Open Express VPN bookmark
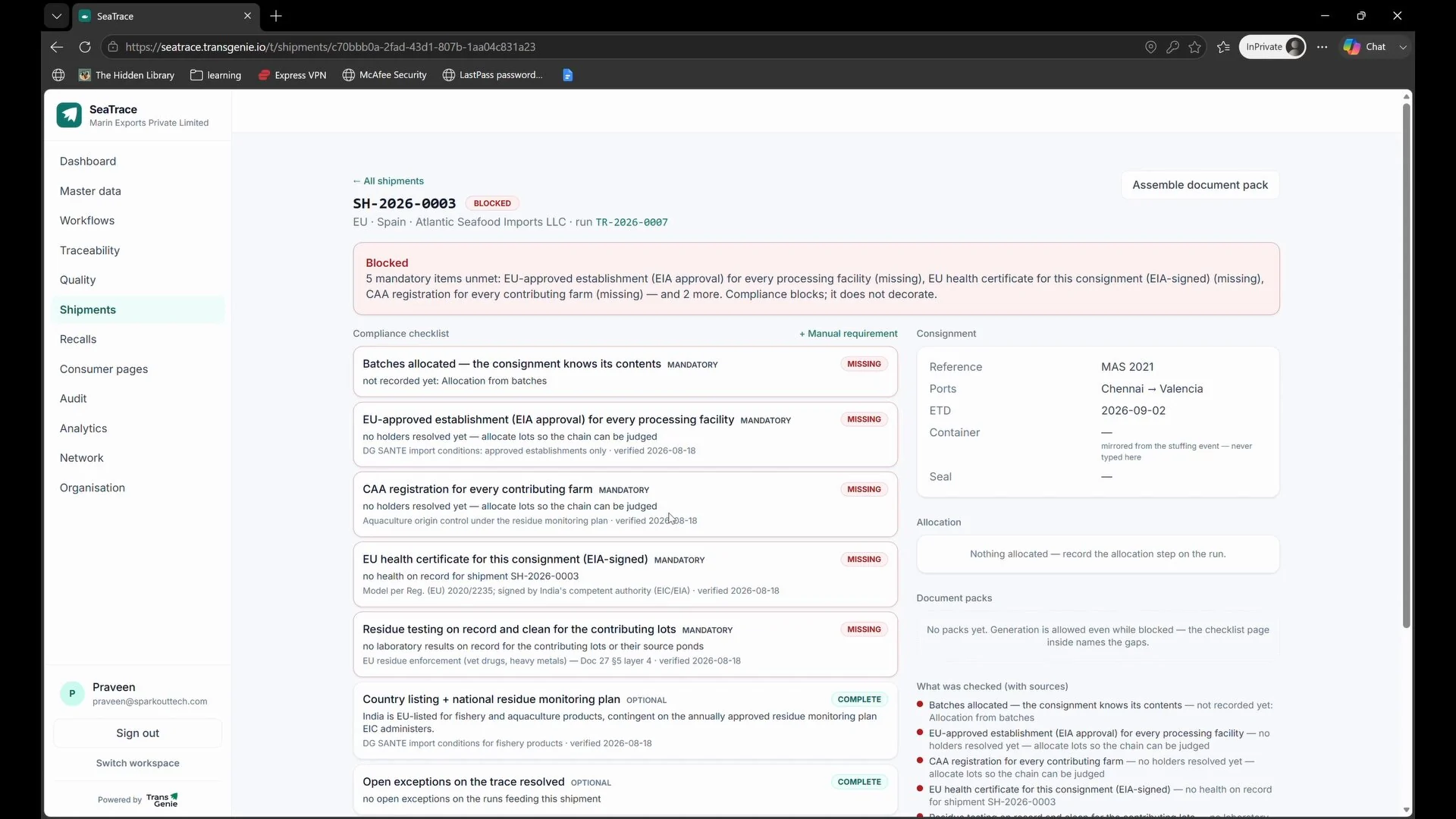1456x819 pixels. coord(293,75)
